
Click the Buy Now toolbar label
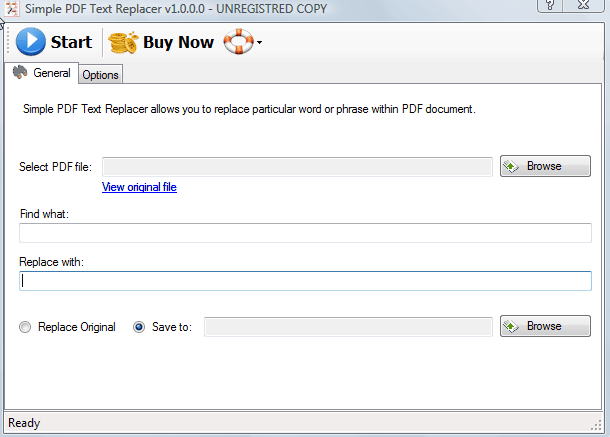pos(178,42)
